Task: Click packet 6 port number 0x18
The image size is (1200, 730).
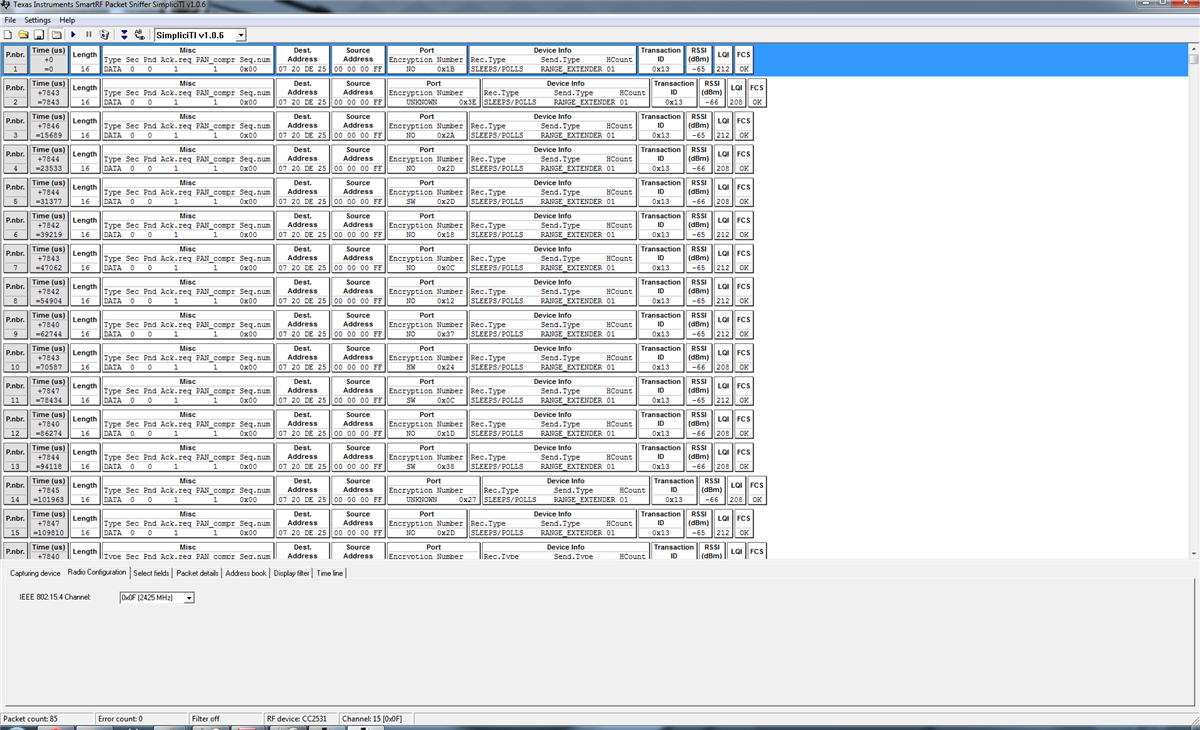Action: tap(447, 234)
